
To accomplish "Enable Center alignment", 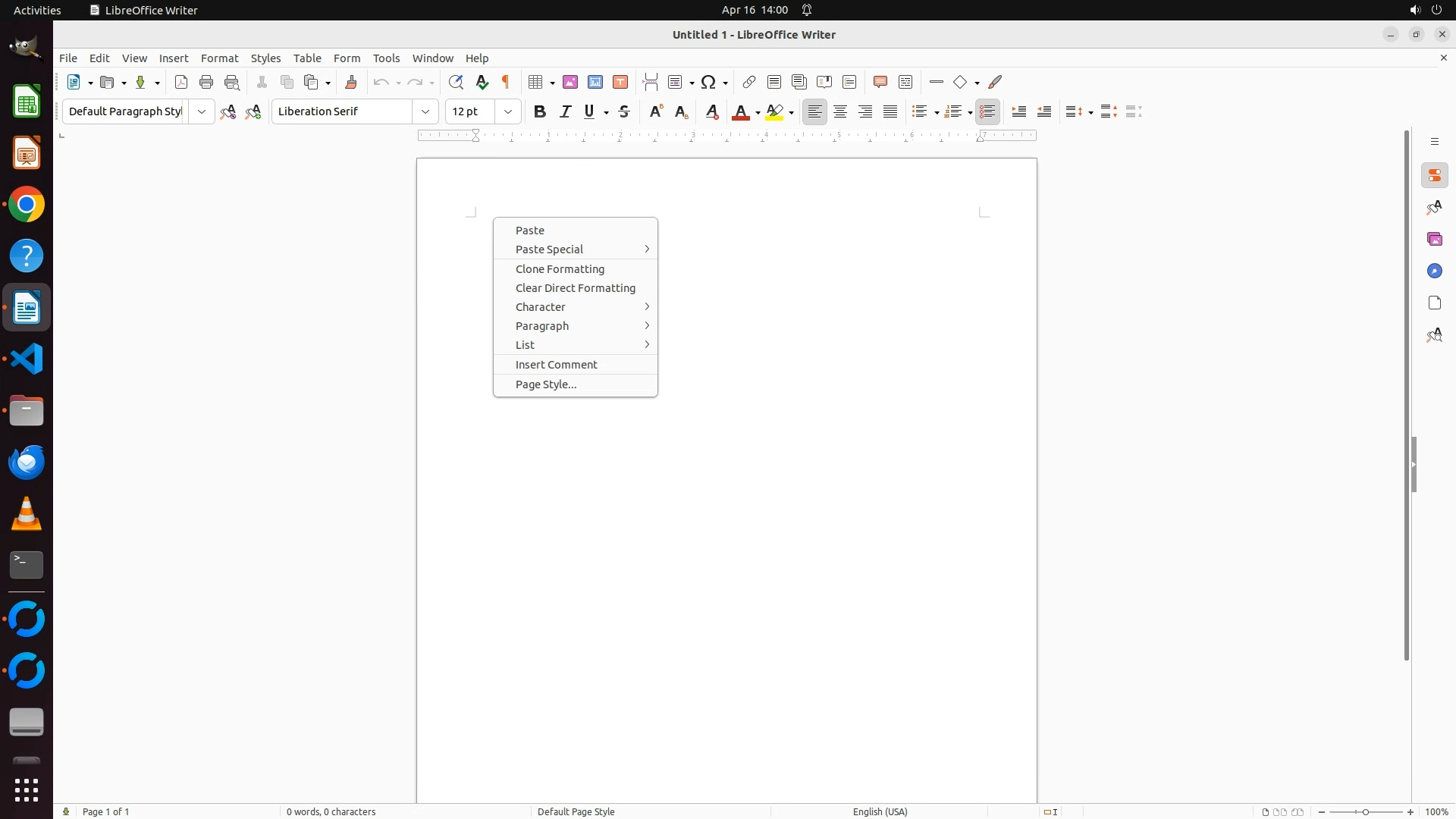I will [x=840, y=111].
